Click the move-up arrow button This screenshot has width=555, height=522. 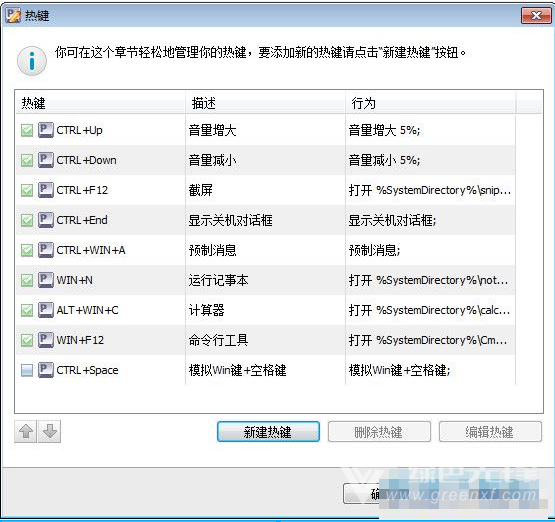pyautogui.click(x=25, y=431)
